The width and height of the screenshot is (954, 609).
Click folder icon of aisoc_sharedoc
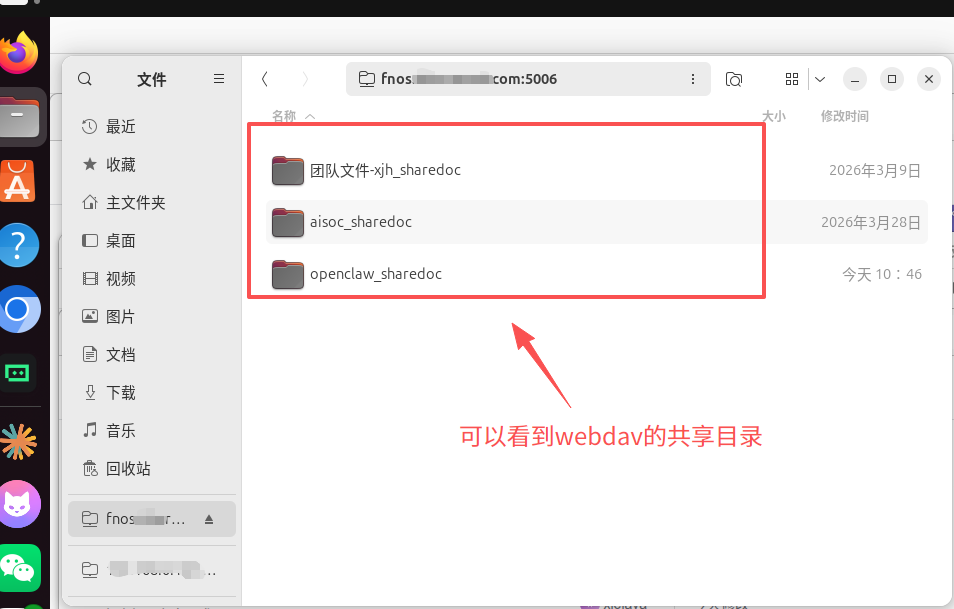click(x=288, y=222)
